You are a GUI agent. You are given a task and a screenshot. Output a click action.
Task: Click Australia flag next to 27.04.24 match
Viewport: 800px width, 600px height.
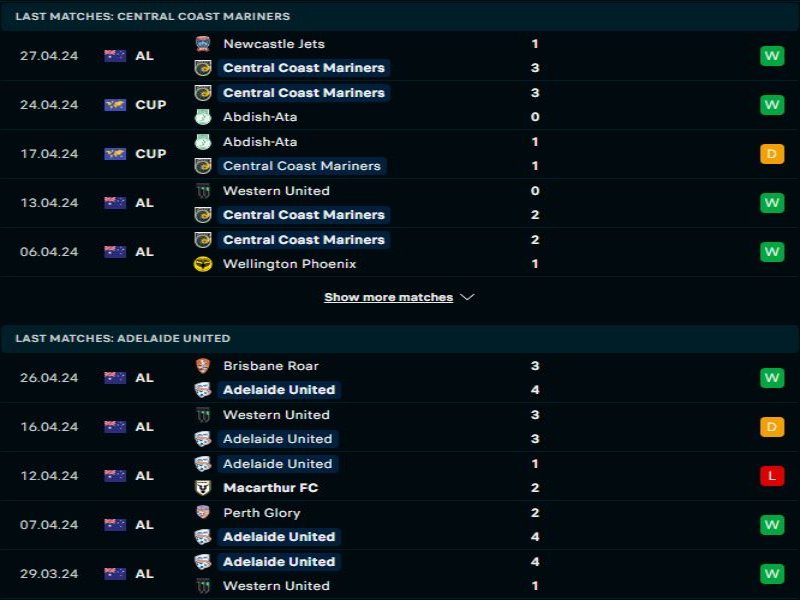(115, 56)
